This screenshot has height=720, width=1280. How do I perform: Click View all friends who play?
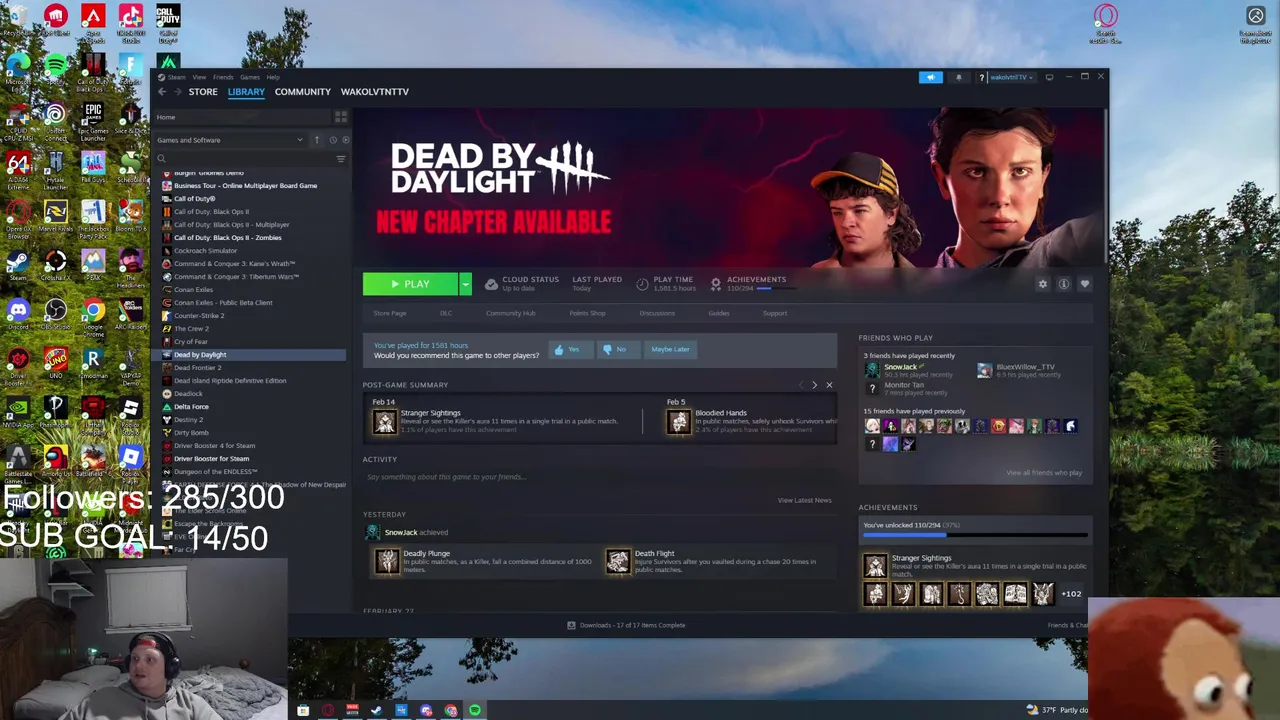pos(1044,473)
